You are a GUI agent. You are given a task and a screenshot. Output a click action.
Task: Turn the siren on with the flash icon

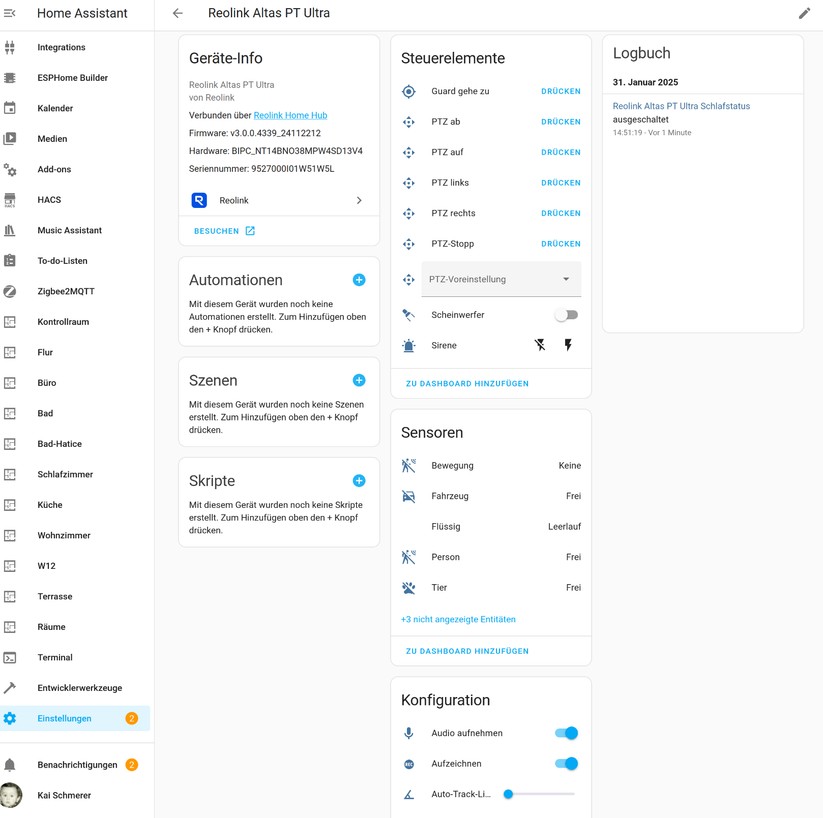[x=568, y=345]
